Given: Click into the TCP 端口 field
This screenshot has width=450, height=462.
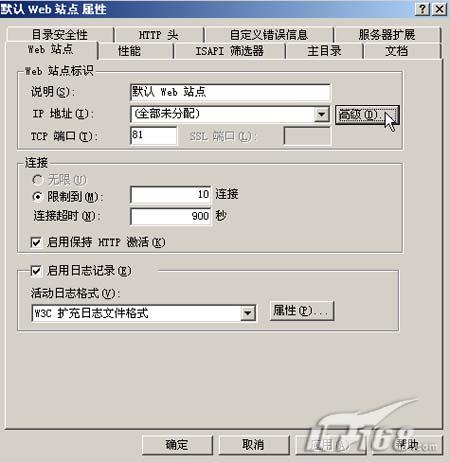Looking at the screenshot, I should [x=153, y=135].
